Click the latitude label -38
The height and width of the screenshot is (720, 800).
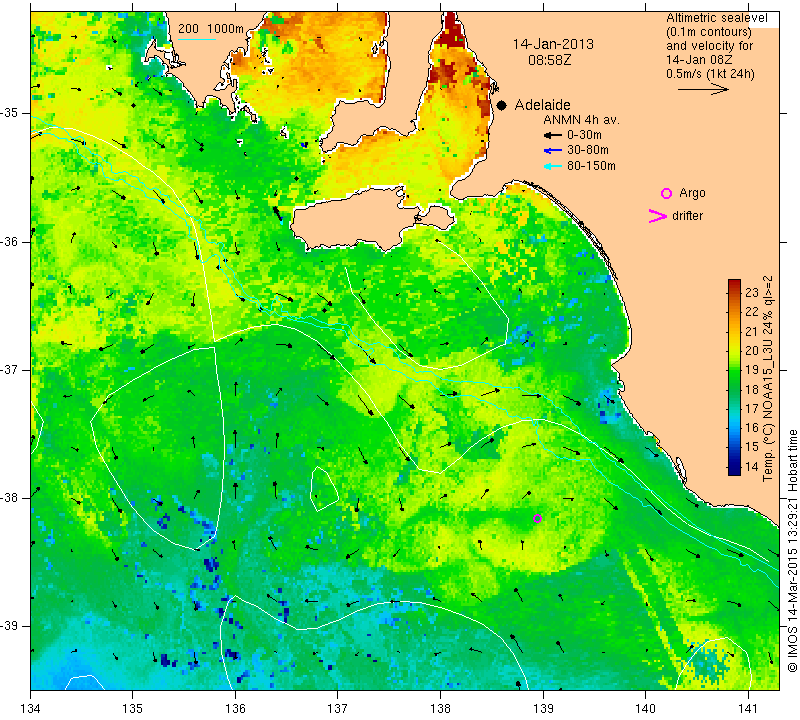9,498
